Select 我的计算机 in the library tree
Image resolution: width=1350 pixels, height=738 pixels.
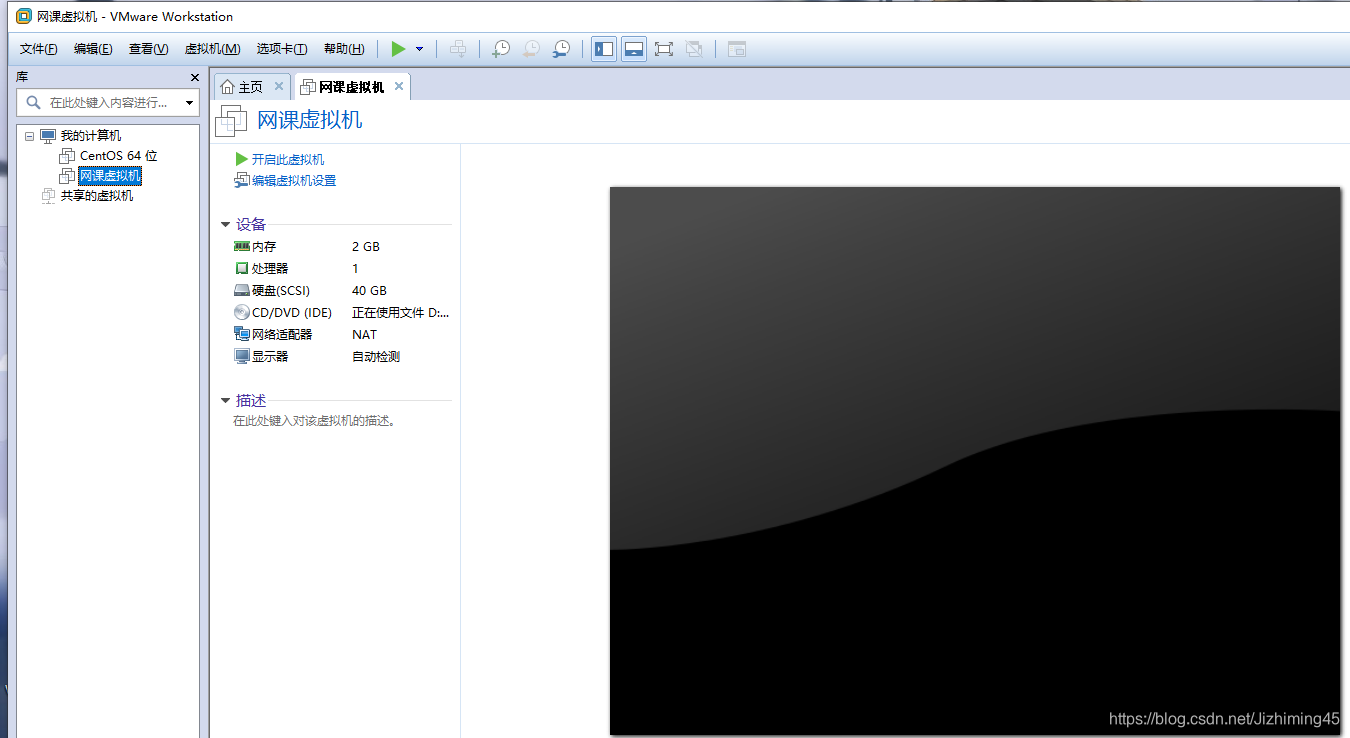click(x=91, y=136)
